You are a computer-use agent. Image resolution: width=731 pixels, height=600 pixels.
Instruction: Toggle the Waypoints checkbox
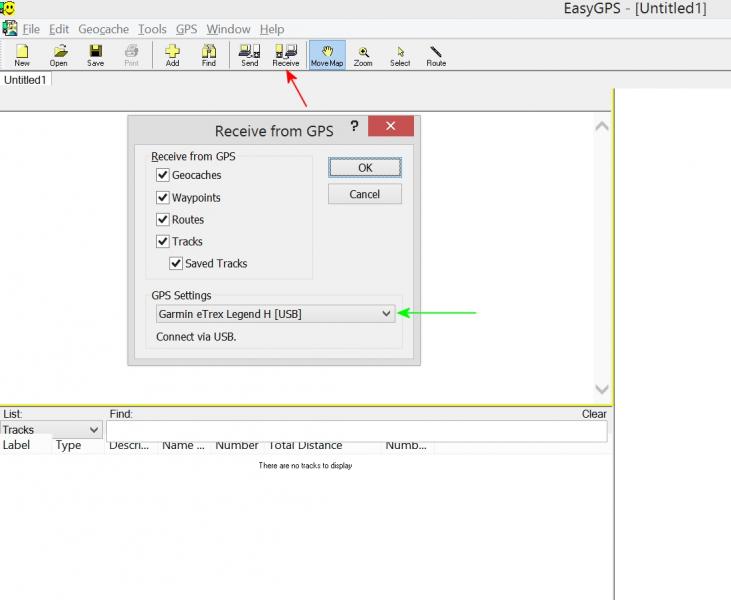pos(162,198)
